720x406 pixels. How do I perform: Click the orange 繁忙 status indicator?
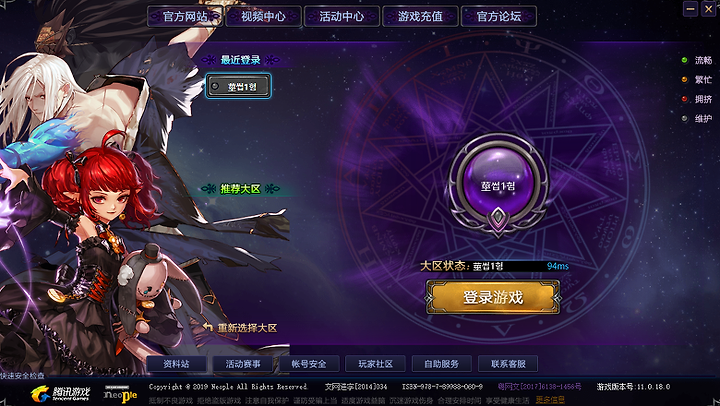coord(685,79)
